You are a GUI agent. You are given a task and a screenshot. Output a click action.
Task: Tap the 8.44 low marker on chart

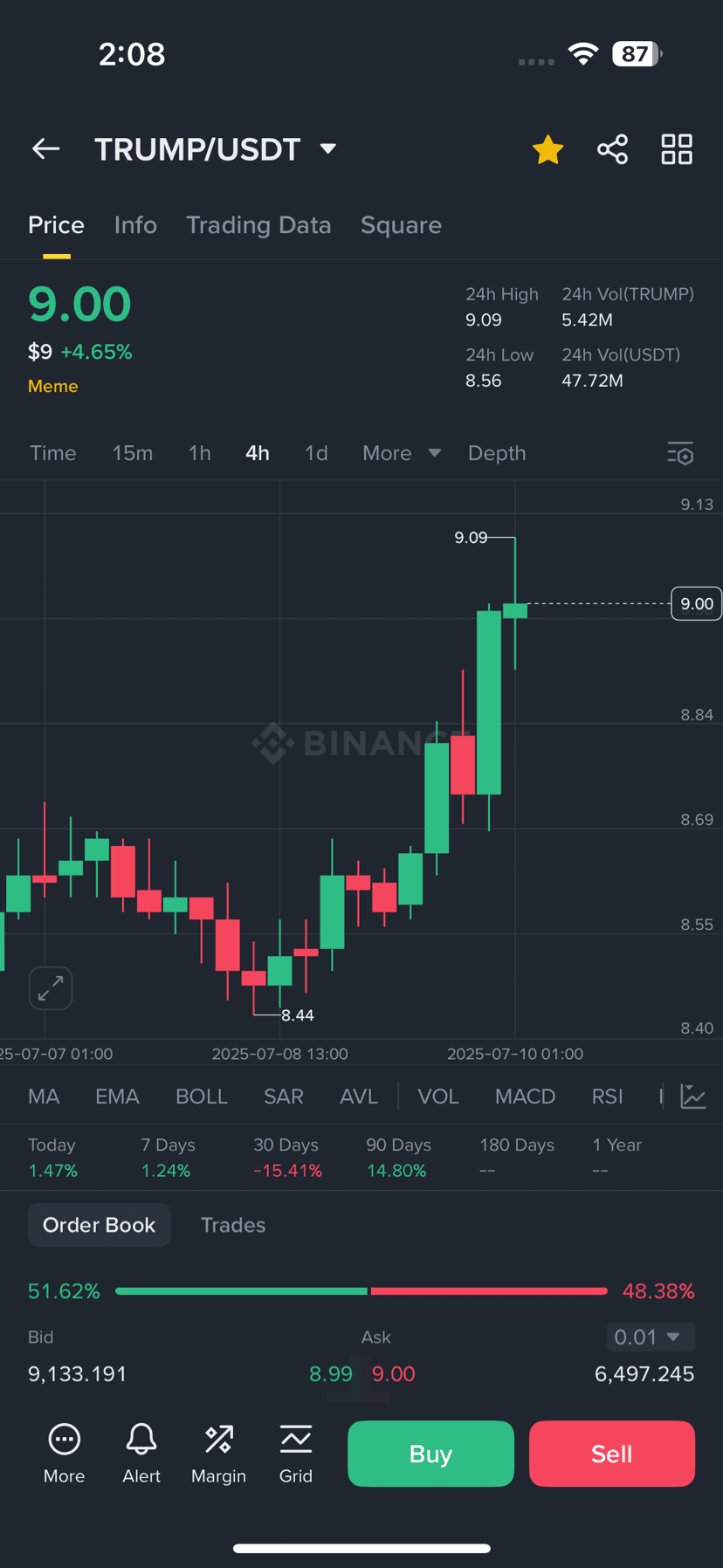tap(298, 1015)
